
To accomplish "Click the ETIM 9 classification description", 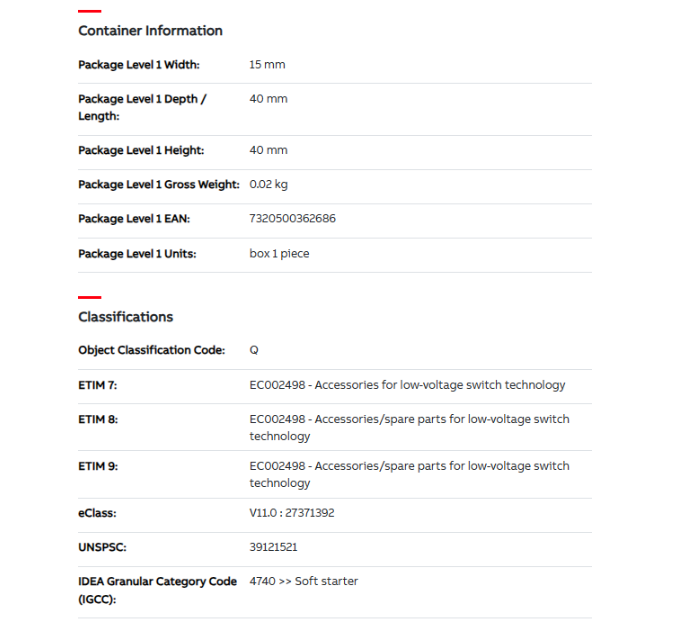I will (409, 474).
